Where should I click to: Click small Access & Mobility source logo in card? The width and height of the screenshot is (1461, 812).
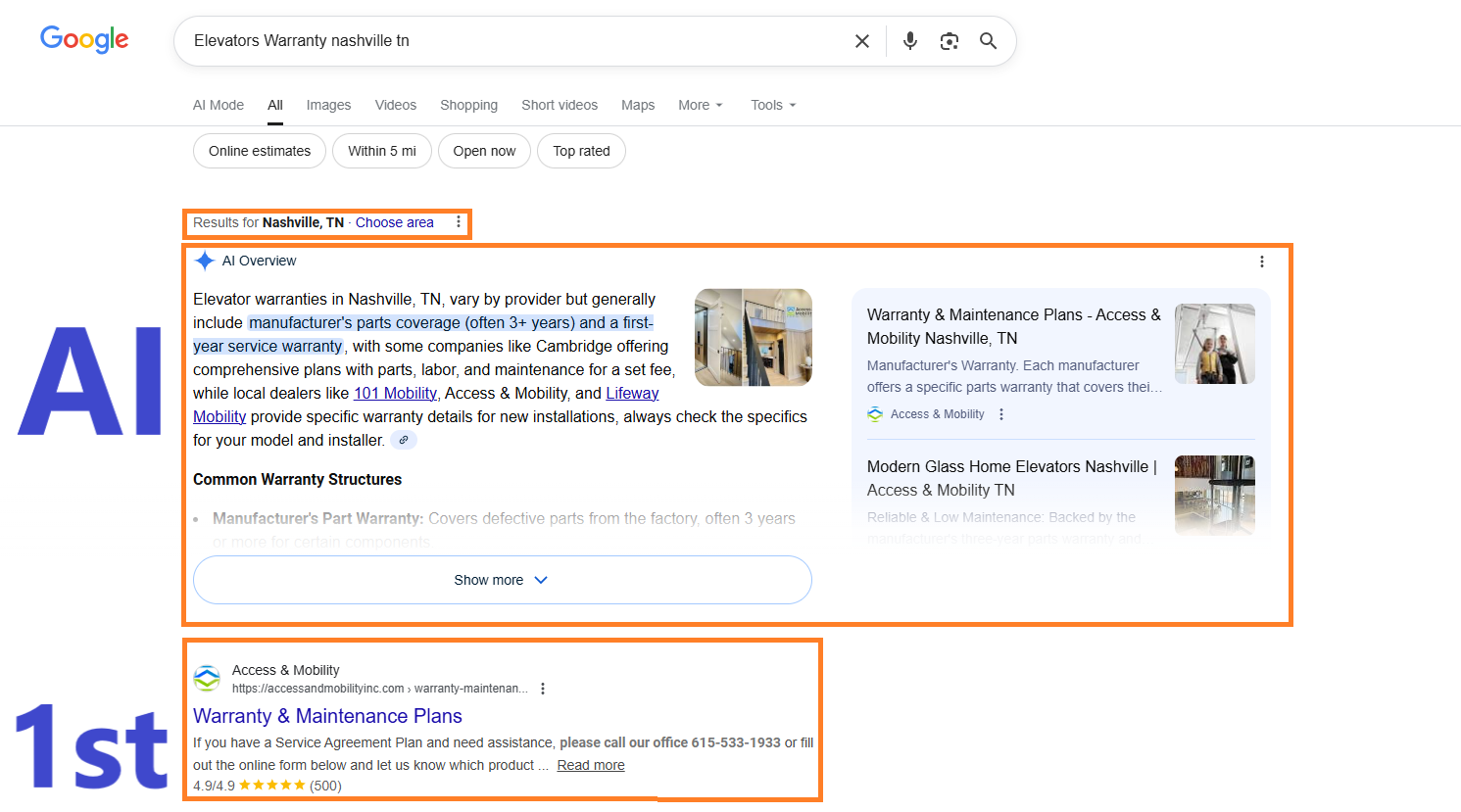[875, 414]
